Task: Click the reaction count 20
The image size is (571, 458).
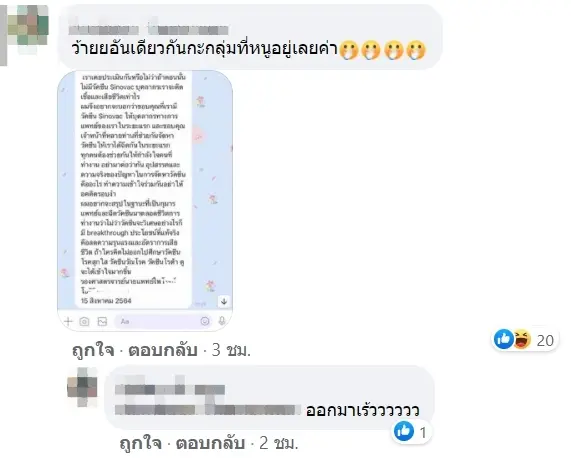Action: tap(545, 340)
